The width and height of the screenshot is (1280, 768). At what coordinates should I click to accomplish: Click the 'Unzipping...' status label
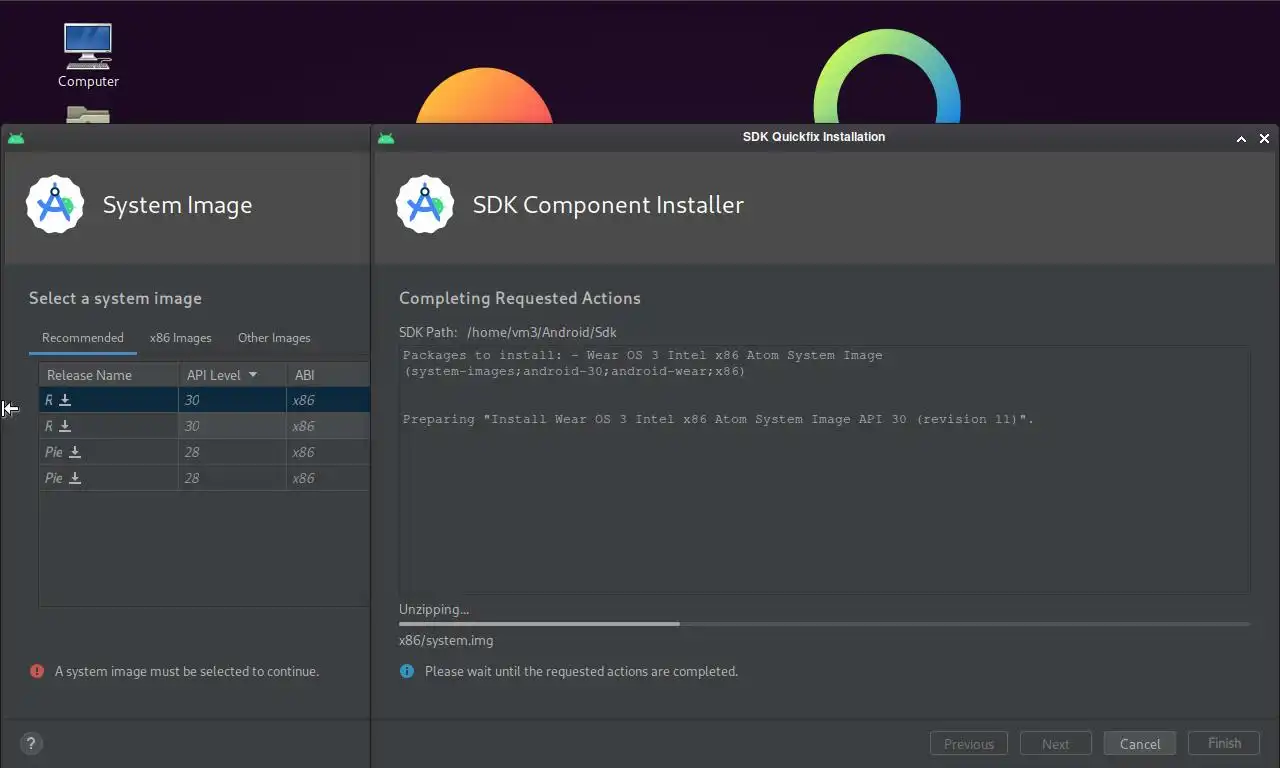pyautogui.click(x=434, y=609)
